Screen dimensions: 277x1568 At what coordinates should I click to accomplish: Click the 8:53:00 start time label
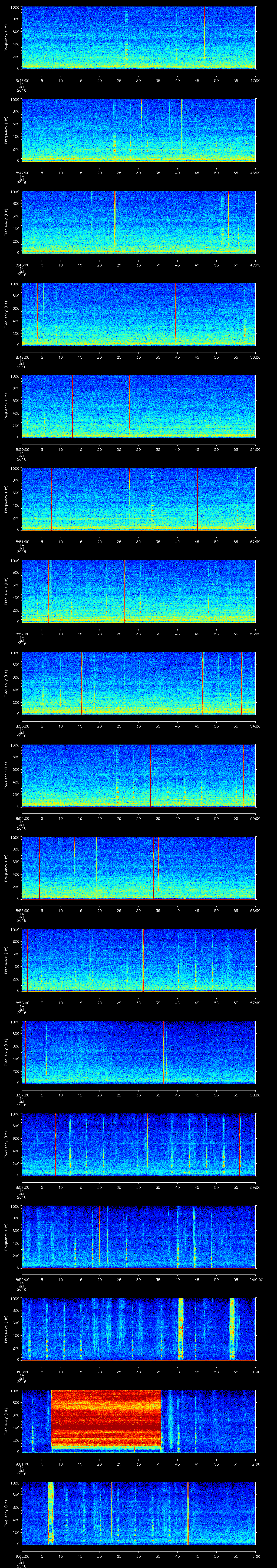pyautogui.click(x=22, y=726)
